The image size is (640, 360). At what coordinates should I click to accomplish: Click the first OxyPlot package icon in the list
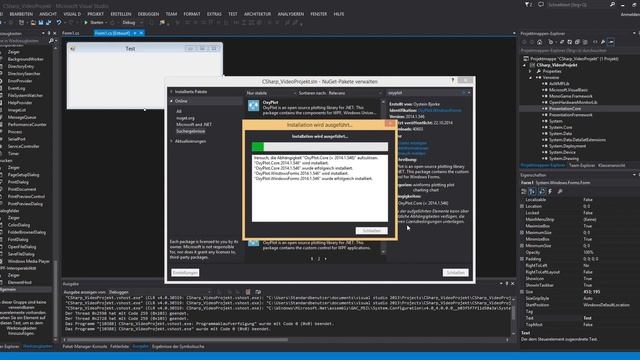[253, 106]
